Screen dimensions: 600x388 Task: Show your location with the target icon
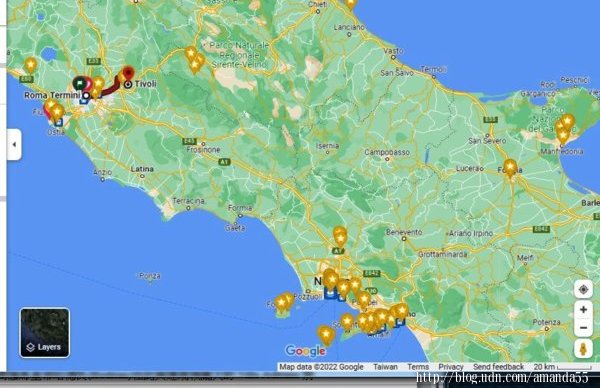pyautogui.click(x=583, y=290)
